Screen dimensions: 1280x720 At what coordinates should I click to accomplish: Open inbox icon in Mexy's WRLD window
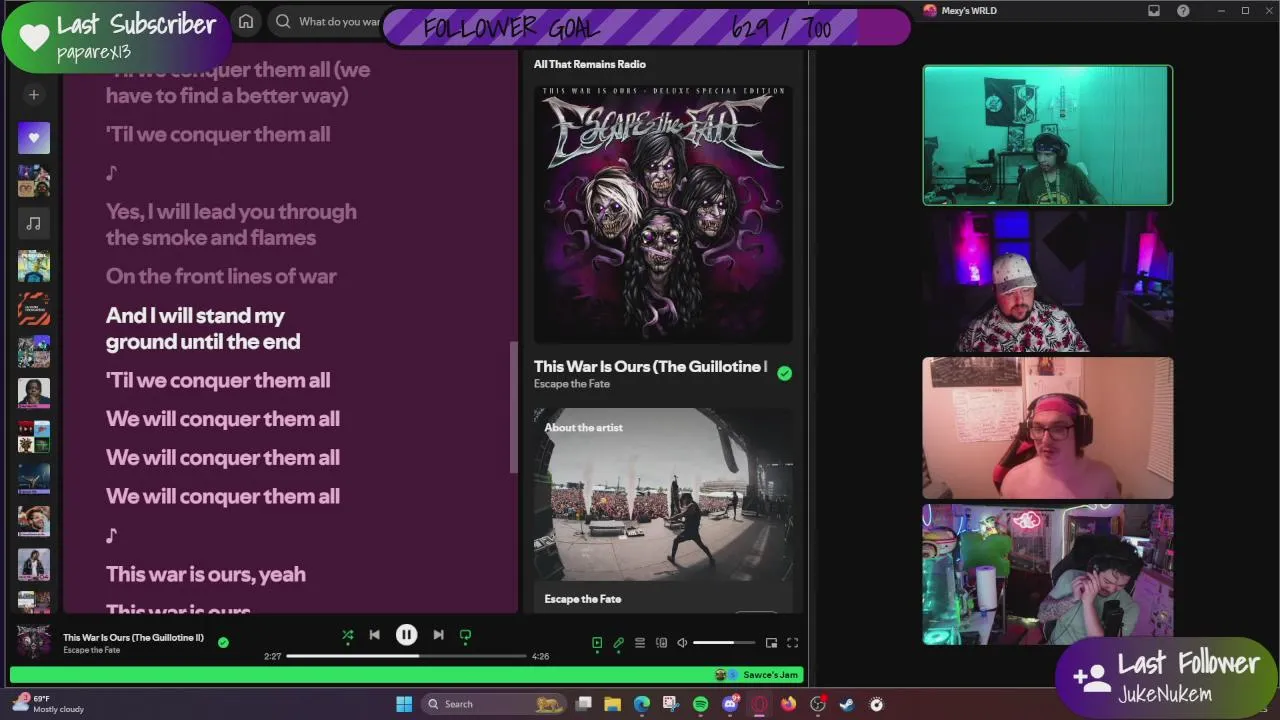coord(1154,11)
